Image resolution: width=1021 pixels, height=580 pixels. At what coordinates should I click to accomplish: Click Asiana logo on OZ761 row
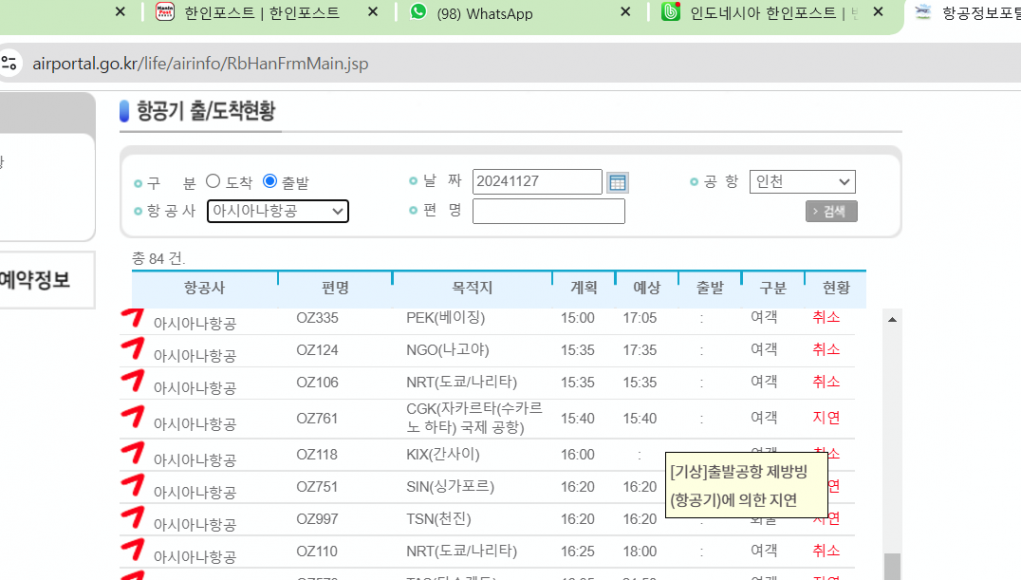coord(132,414)
